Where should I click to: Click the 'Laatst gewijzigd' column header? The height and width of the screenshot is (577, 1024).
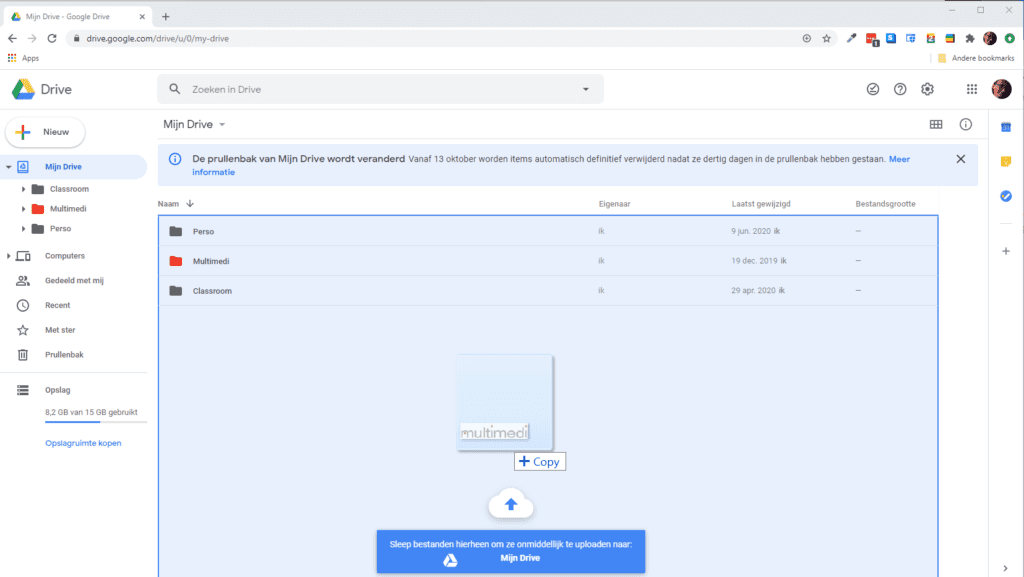[x=761, y=204]
